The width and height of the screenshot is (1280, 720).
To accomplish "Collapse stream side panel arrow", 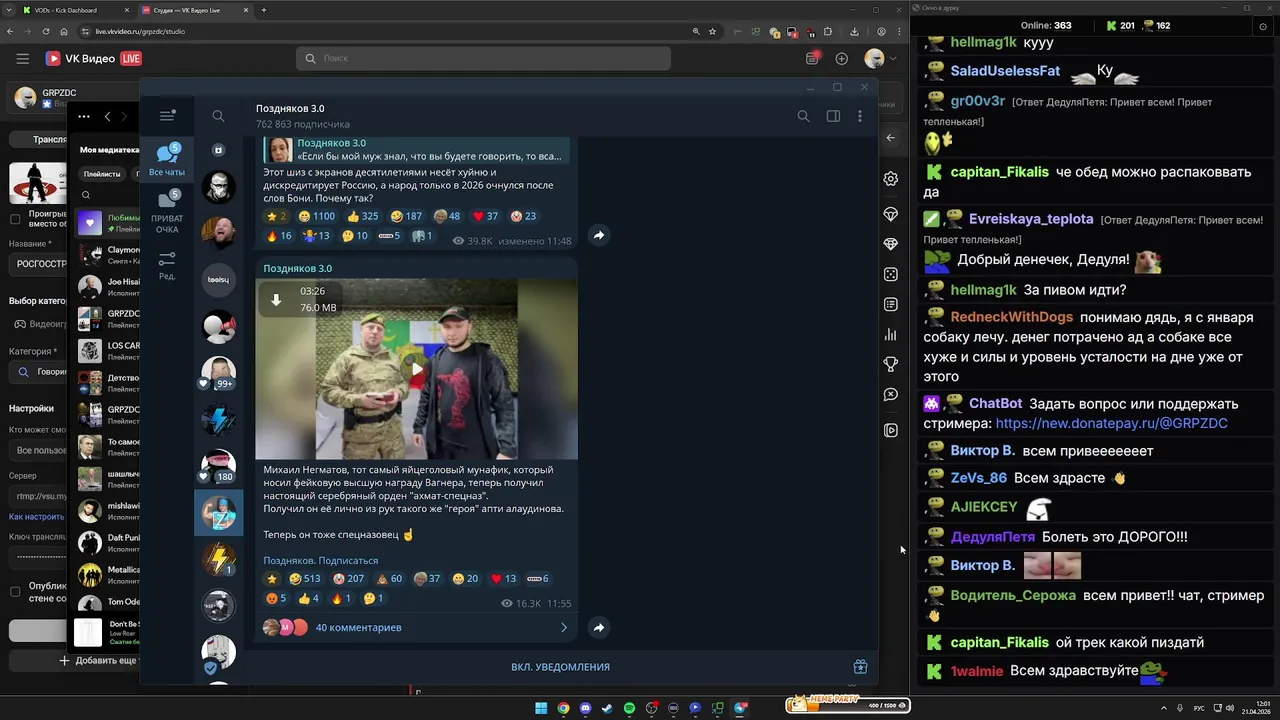I will (891, 138).
